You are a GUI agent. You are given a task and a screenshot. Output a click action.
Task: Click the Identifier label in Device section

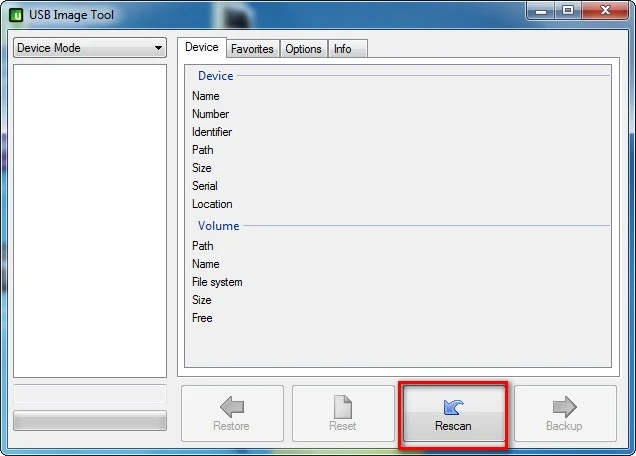[x=212, y=132]
